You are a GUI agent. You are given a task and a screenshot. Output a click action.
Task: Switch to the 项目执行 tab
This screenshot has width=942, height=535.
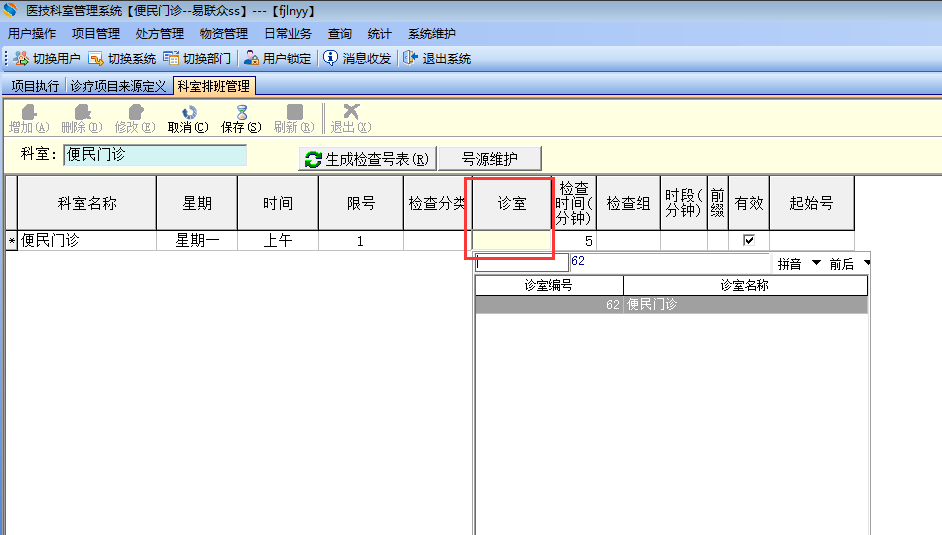coord(35,86)
